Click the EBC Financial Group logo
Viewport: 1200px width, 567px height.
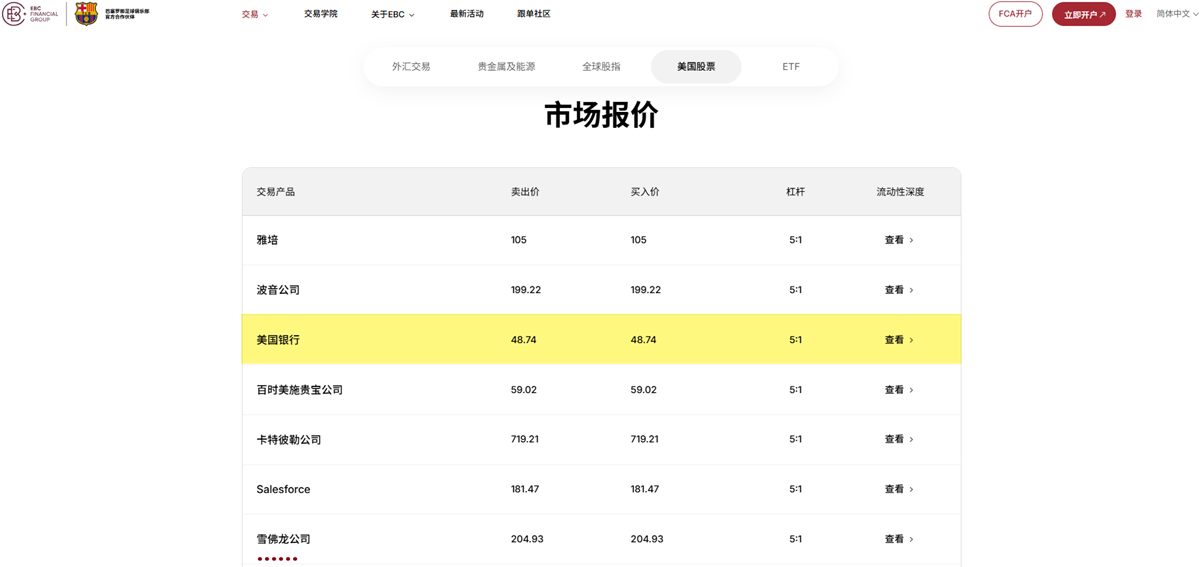(x=30, y=14)
